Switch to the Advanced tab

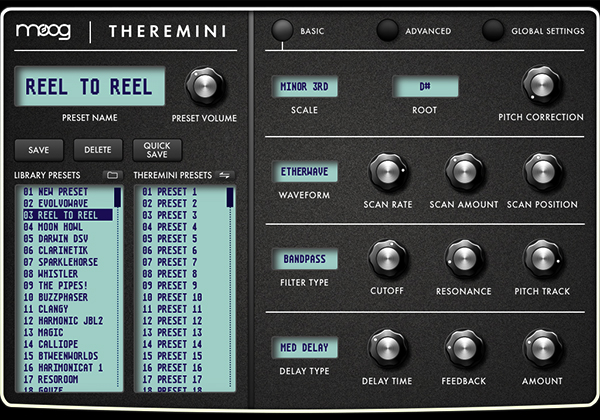388,31
